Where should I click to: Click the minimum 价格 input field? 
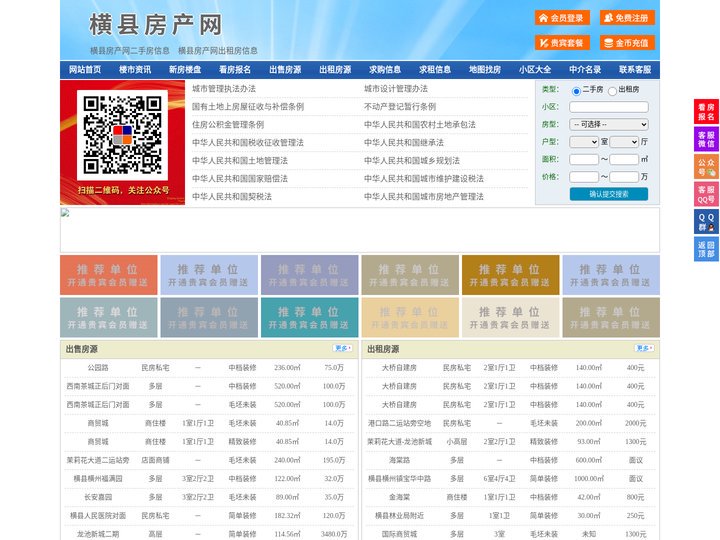coord(584,177)
